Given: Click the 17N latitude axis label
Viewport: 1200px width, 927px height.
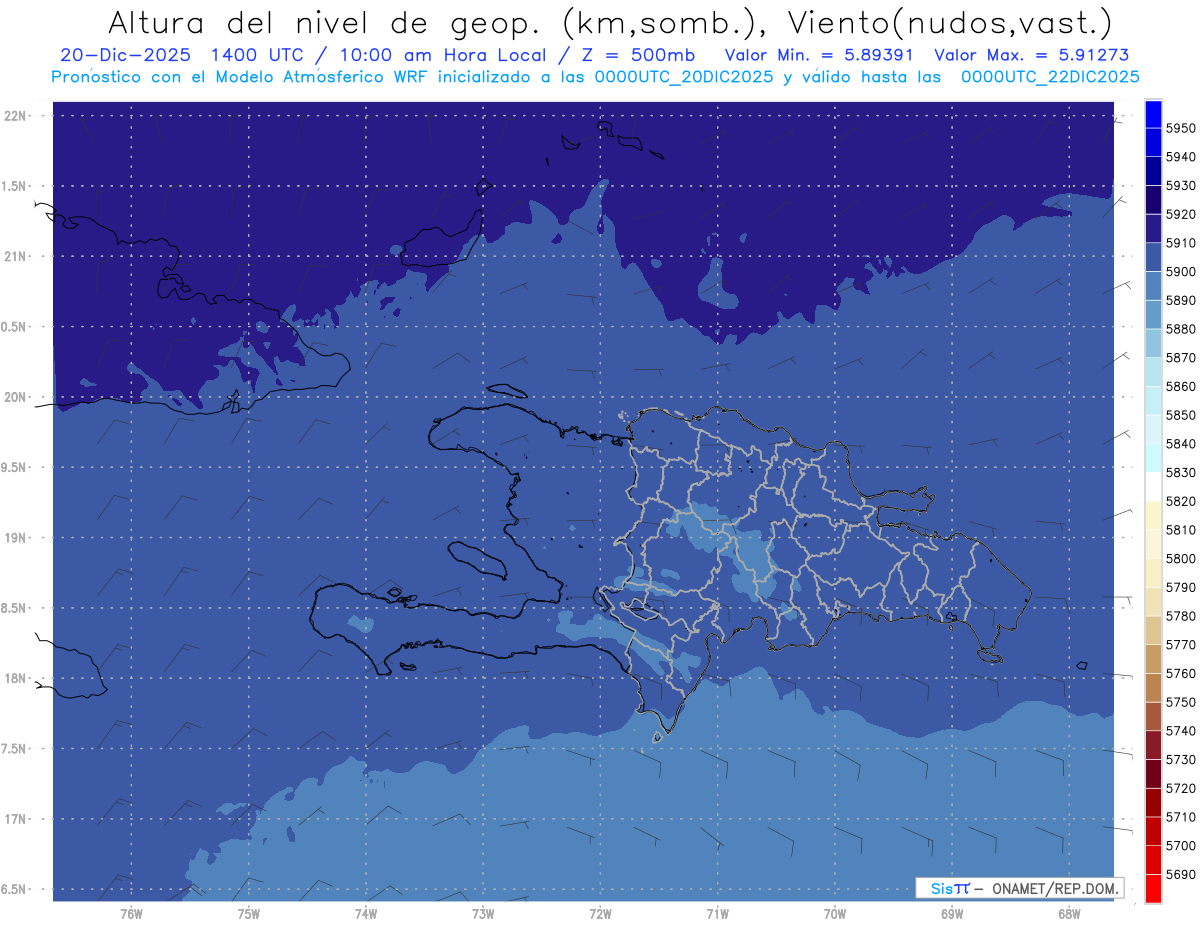Looking at the screenshot, I should point(16,819).
